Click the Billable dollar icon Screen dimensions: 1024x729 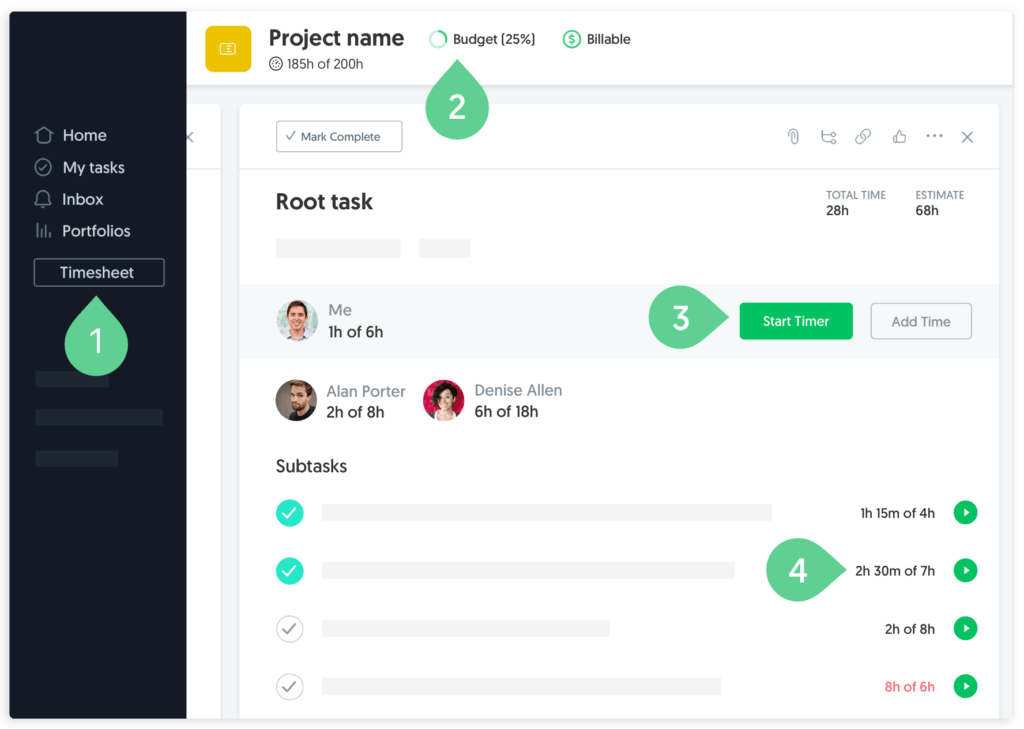(571, 39)
